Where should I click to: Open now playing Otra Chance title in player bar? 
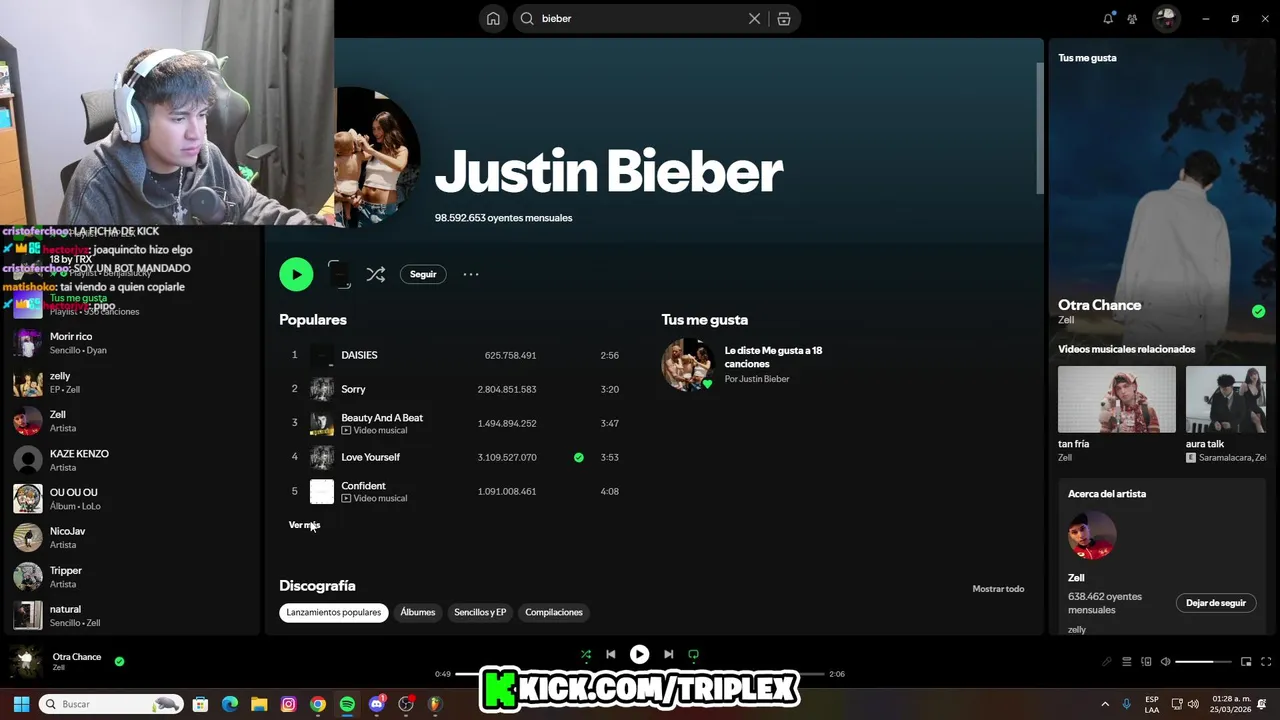77,657
